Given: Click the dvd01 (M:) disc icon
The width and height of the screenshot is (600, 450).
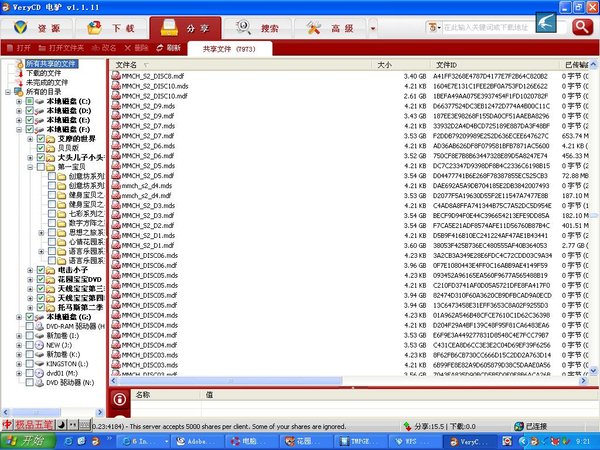Looking at the screenshot, I should 39,373.
